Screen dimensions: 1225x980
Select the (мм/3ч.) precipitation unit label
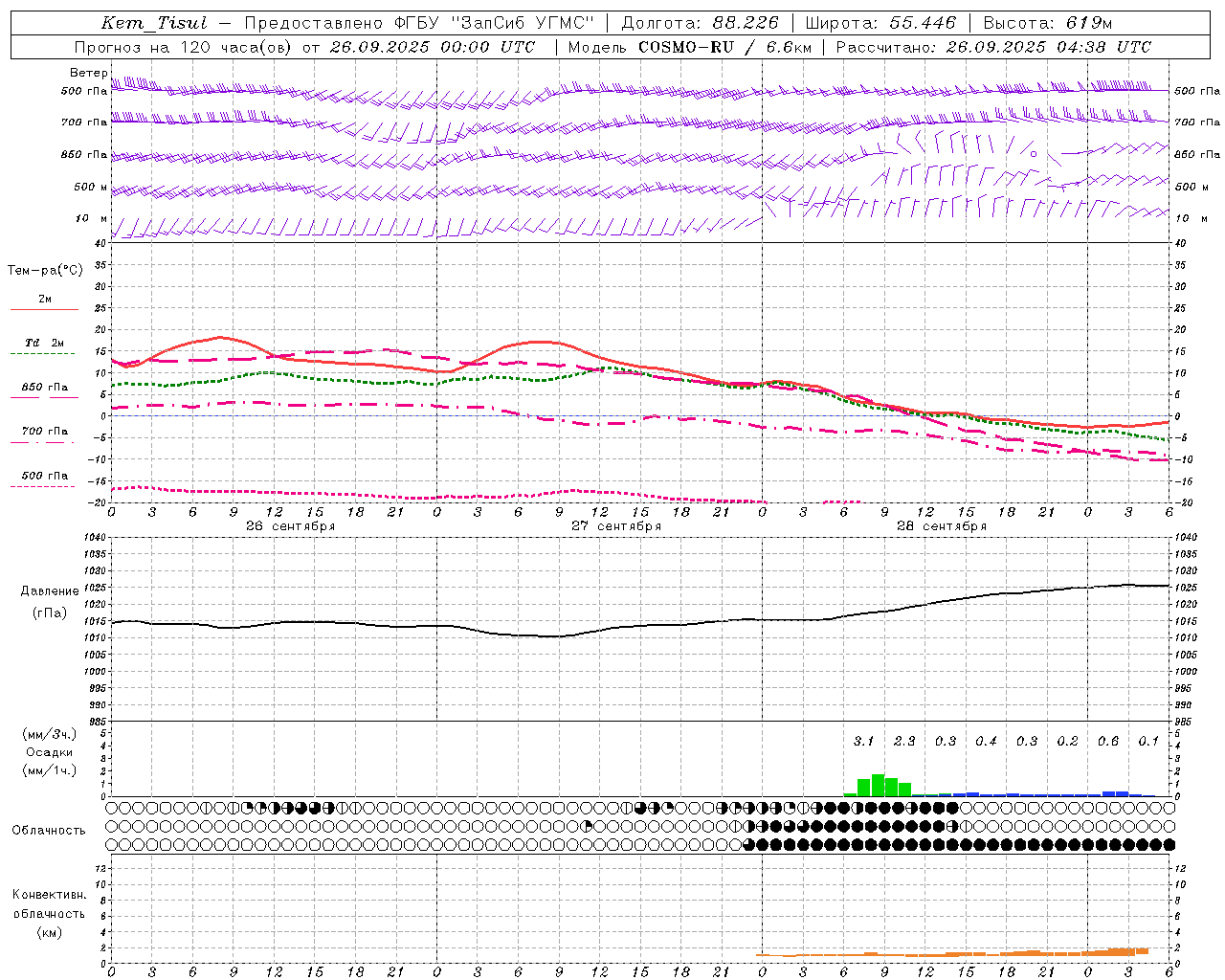[x=50, y=734]
